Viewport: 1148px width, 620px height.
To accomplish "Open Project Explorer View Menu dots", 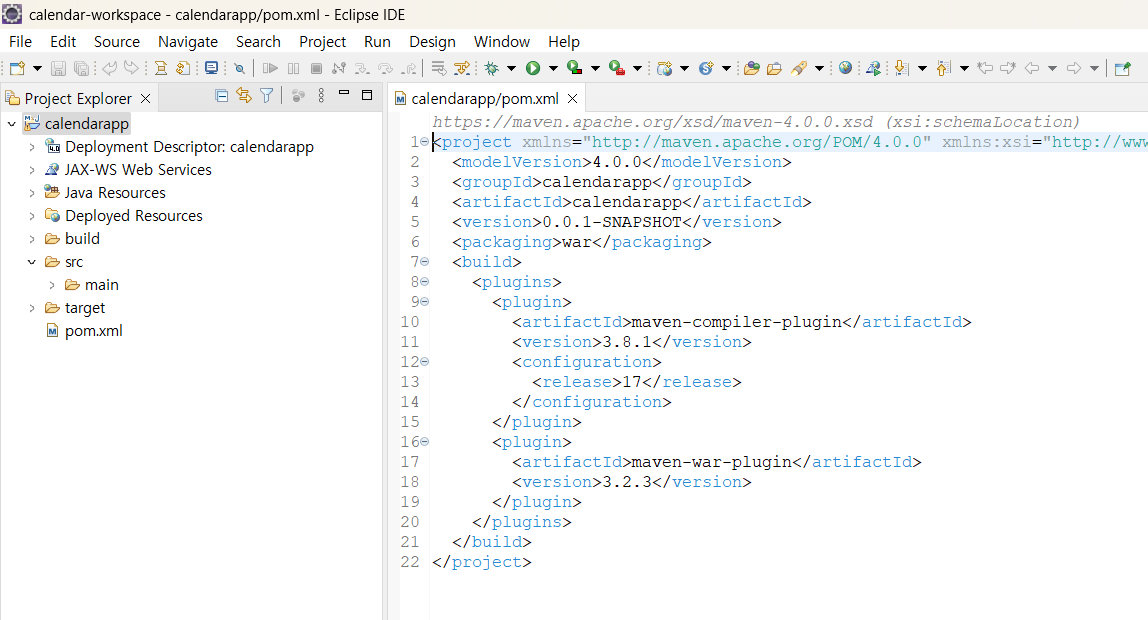I will (x=321, y=95).
